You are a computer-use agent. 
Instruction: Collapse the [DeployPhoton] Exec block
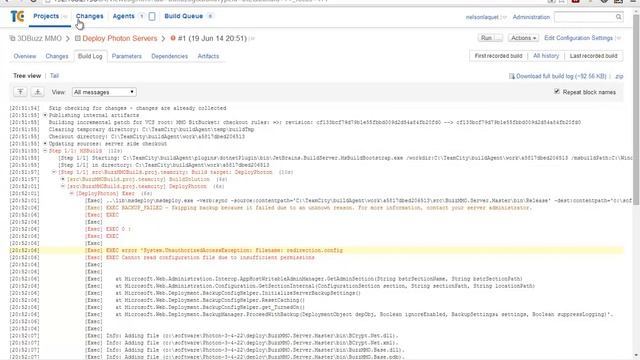click(x=71, y=193)
